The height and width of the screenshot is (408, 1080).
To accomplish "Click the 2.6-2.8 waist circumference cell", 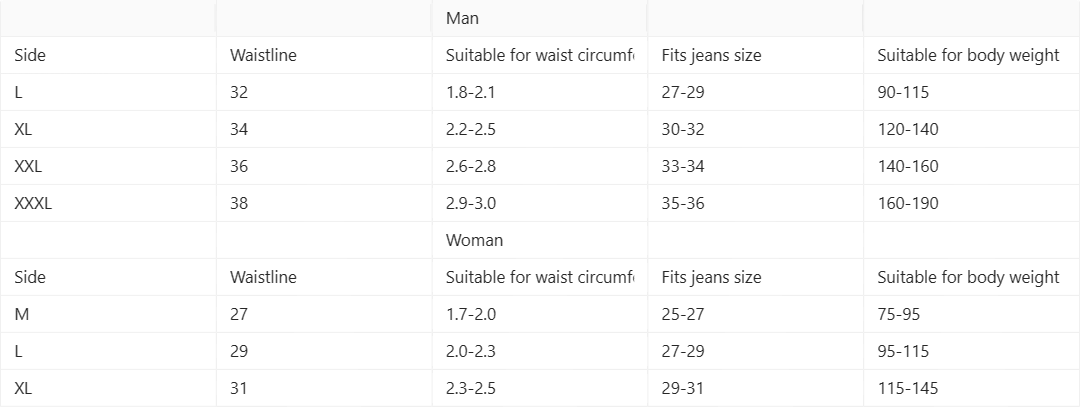I will point(471,166).
